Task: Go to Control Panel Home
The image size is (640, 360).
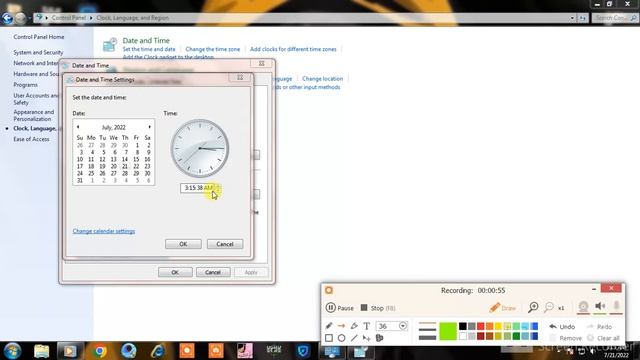Action: pos(39,37)
